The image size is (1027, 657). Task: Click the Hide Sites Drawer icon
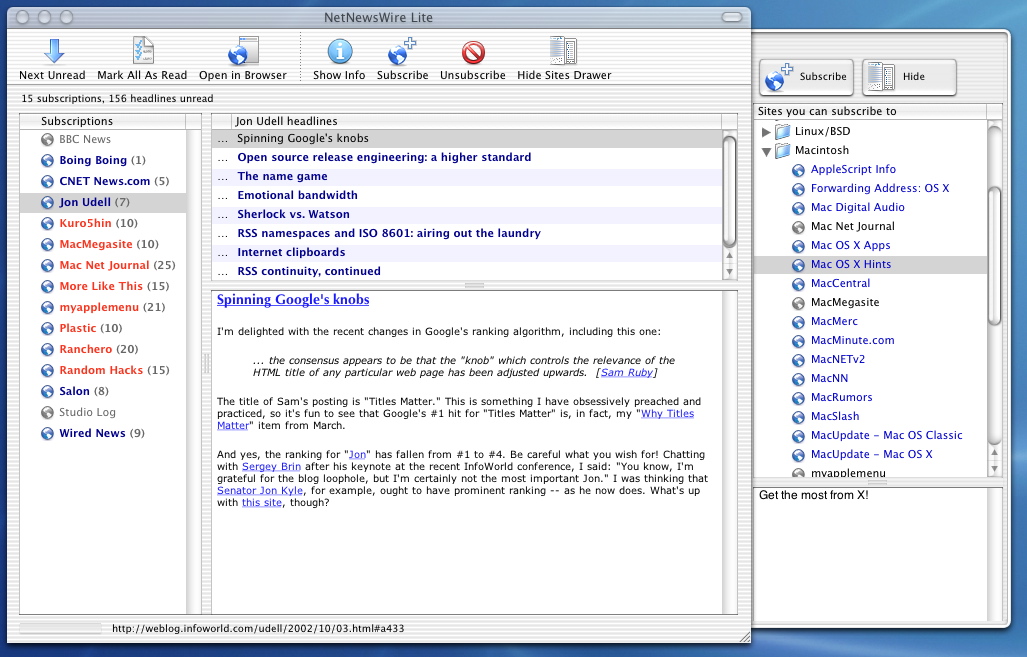[563, 51]
